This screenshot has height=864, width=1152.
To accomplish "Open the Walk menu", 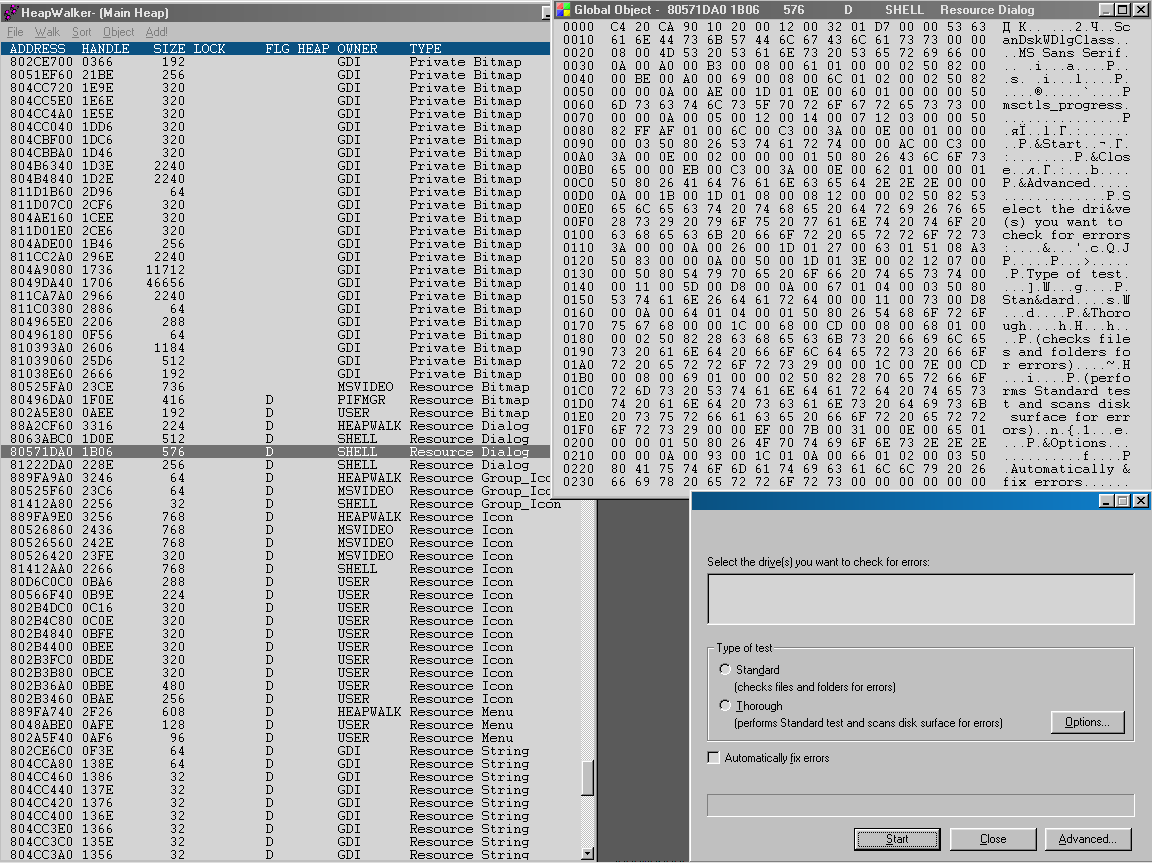I will (47, 32).
